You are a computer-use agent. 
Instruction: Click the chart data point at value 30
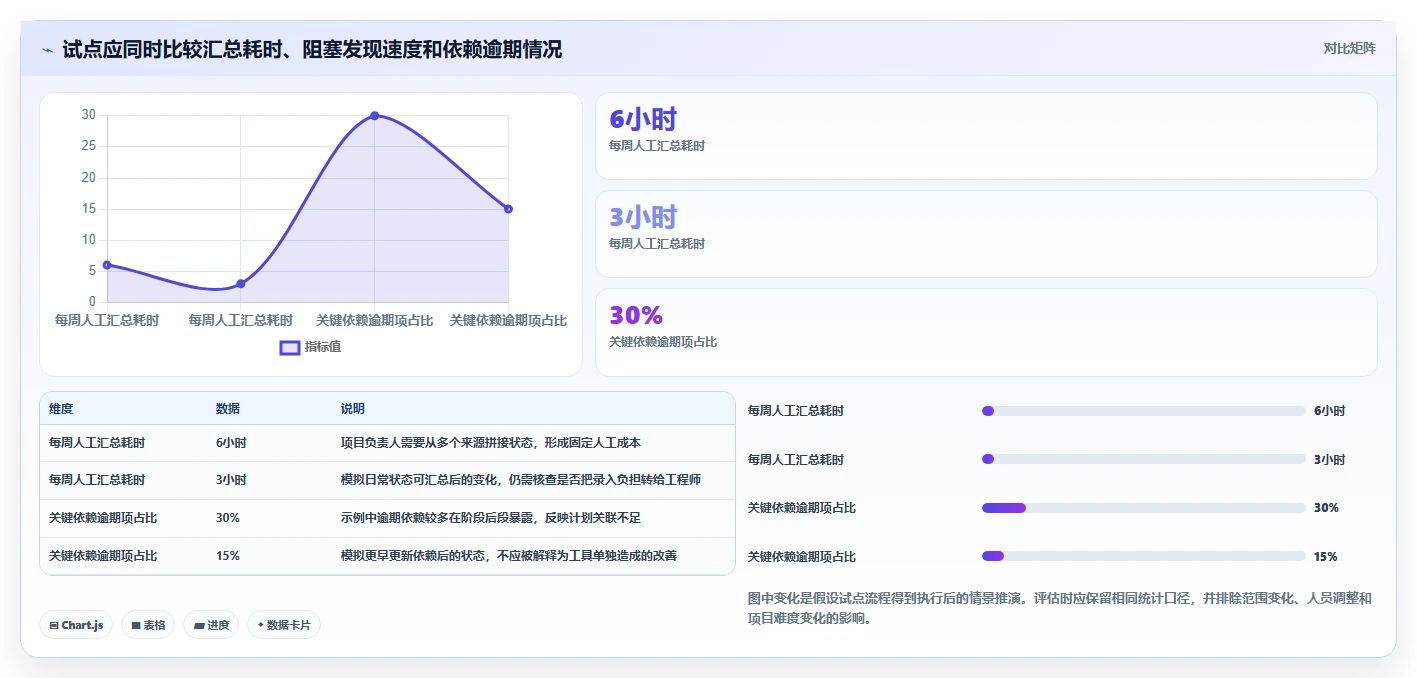pyautogui.click(x=374, y=116)
